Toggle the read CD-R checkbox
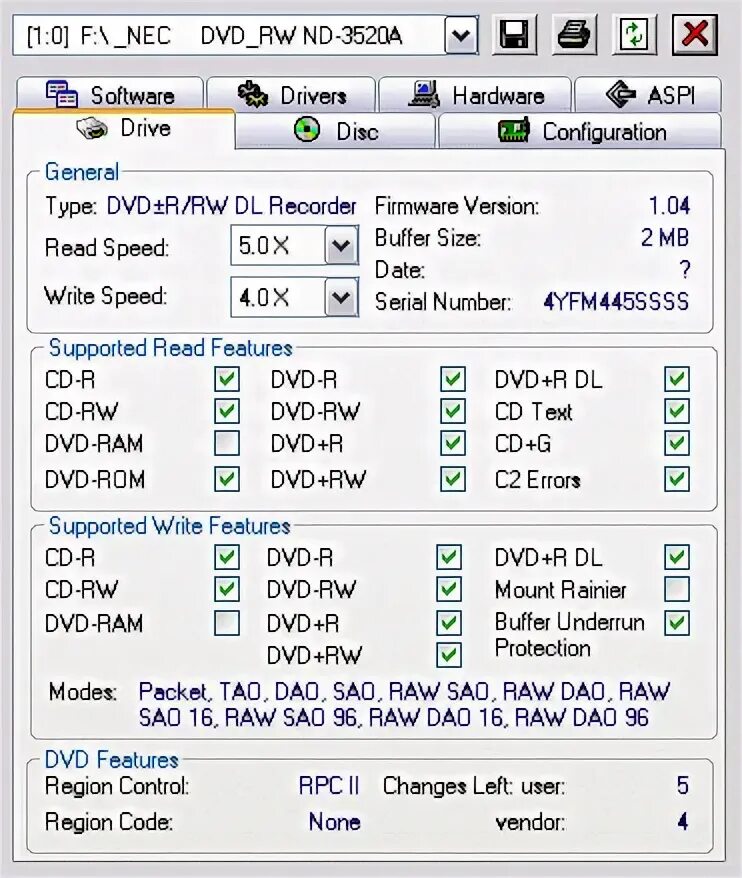The height and width of the screenshot is (878, 742). pos(227,379)
